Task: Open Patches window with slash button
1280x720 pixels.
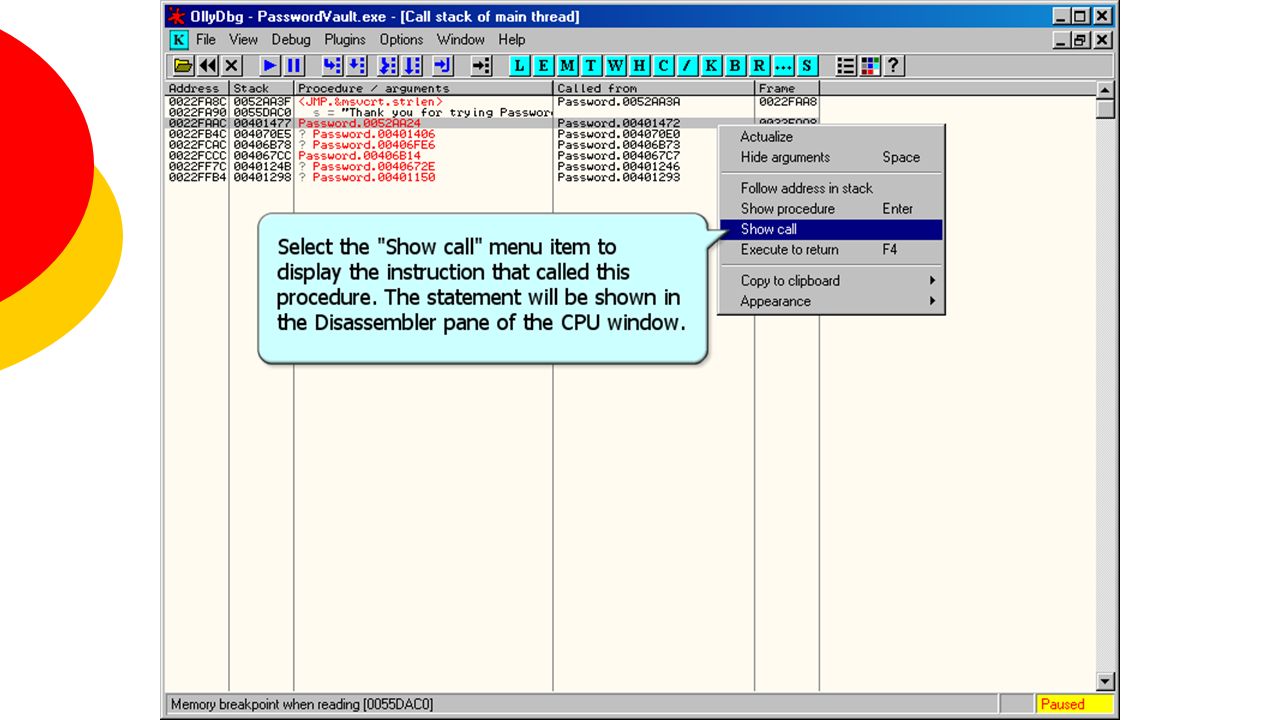Action: coord(688,66)
